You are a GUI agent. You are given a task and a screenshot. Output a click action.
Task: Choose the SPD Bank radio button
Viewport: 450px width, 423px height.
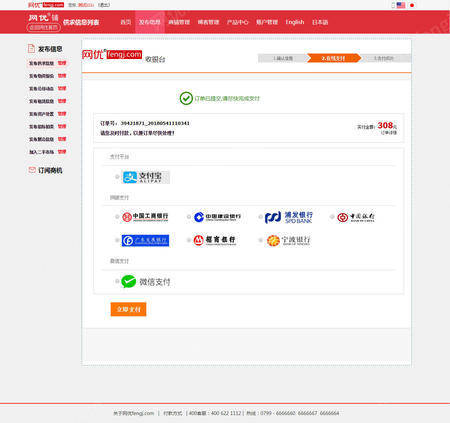260,217
